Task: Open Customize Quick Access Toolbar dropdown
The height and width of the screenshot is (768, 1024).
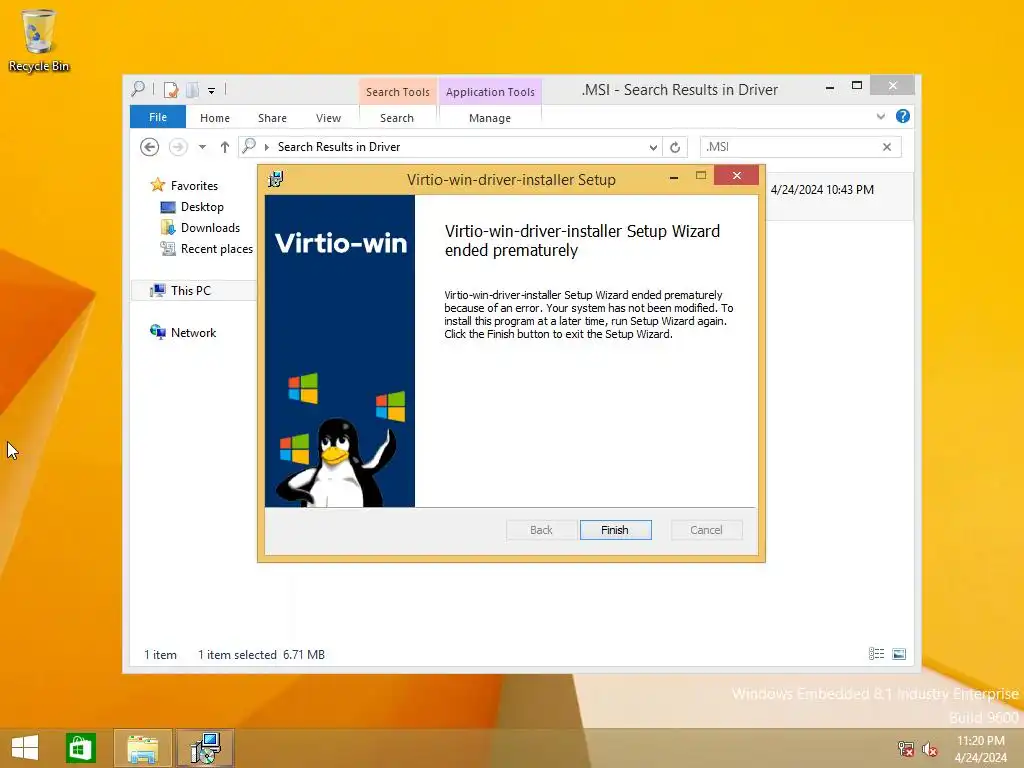Action: 212,91
